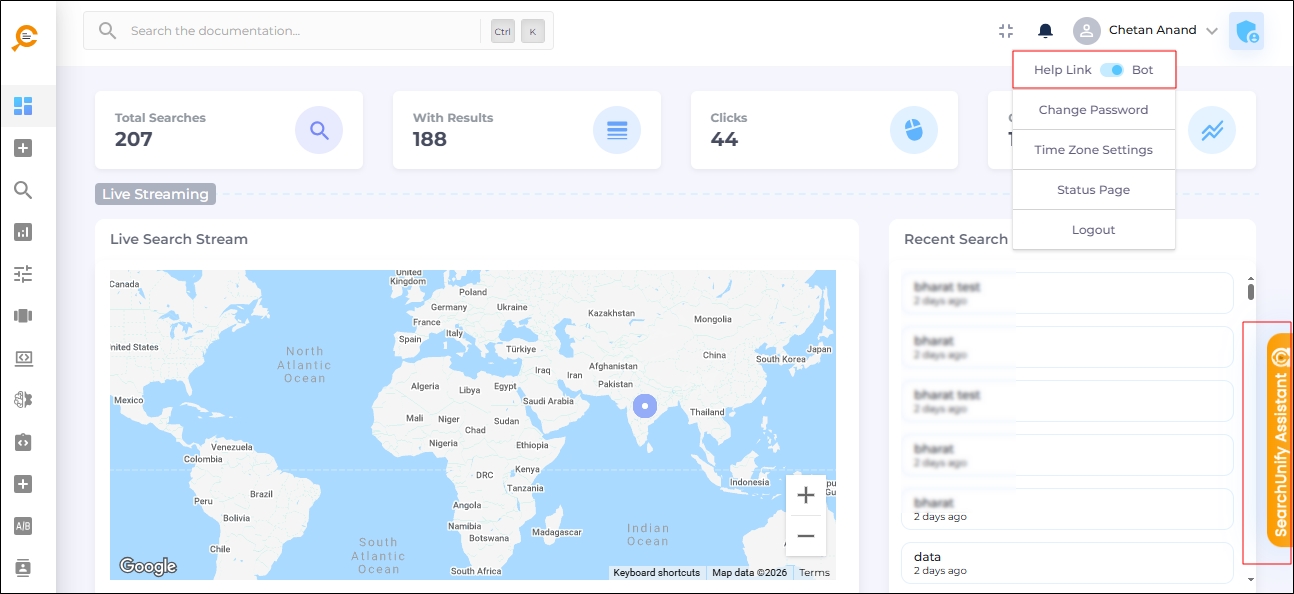Click the Recent Search list scrollbar thumb

(1250, 292)
